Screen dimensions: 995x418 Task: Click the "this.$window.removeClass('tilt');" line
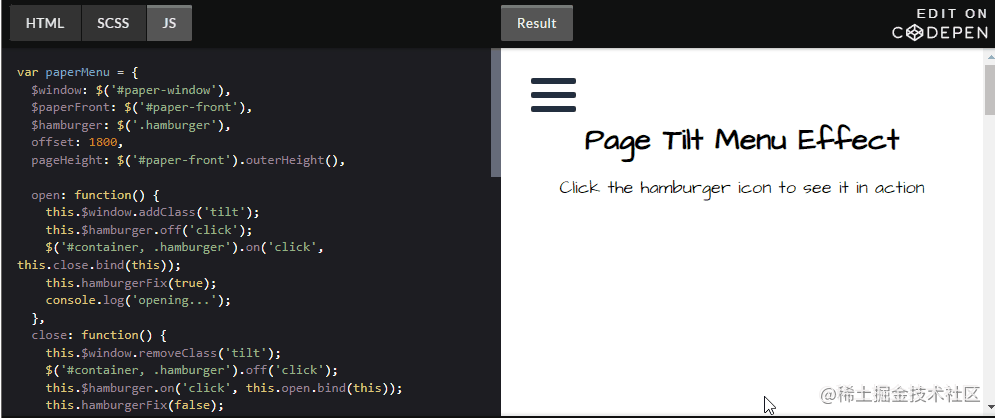click(162, 353)
